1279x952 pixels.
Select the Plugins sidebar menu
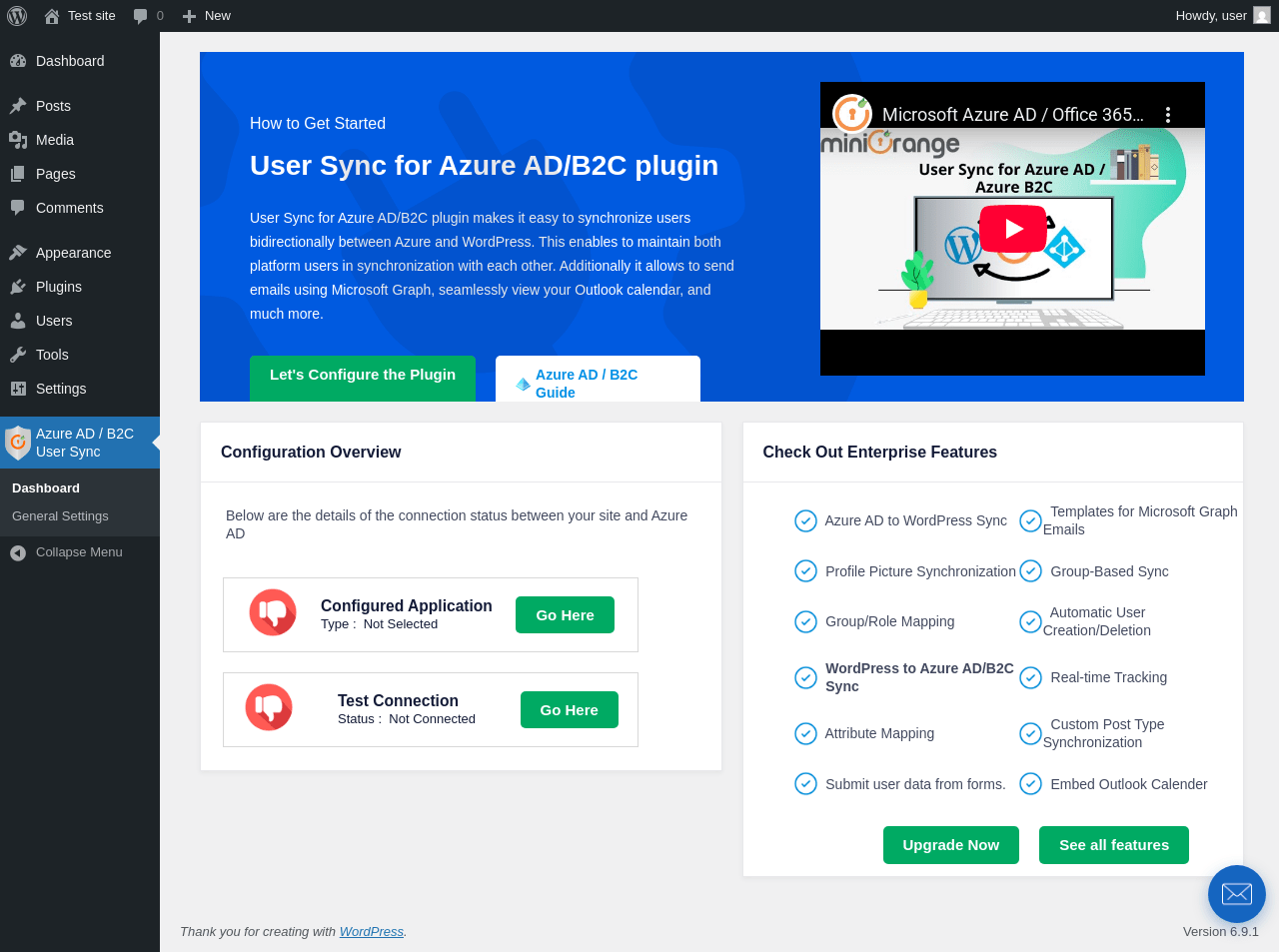point(80,287)
